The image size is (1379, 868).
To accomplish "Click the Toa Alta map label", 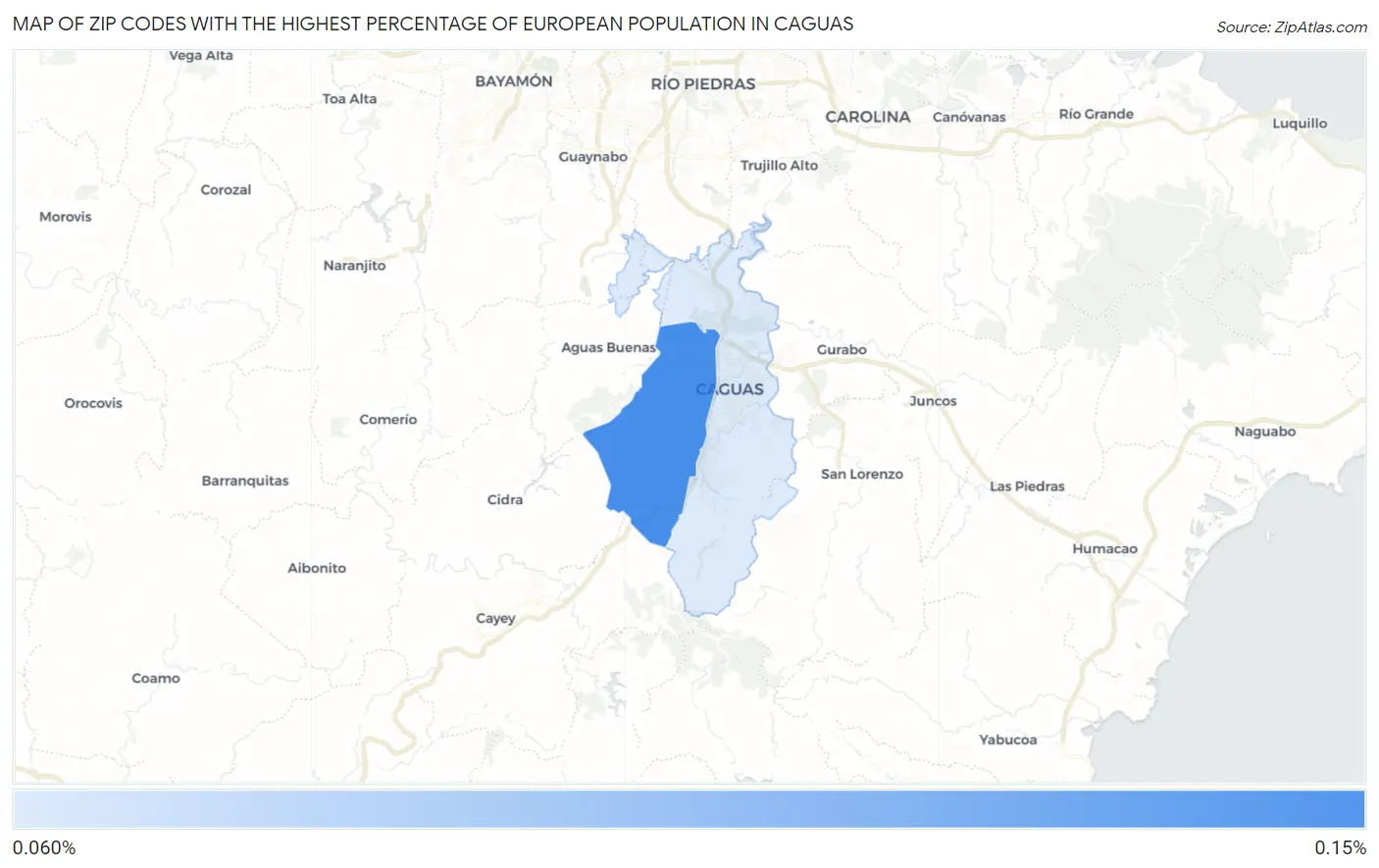I will (x=349, y=99).
